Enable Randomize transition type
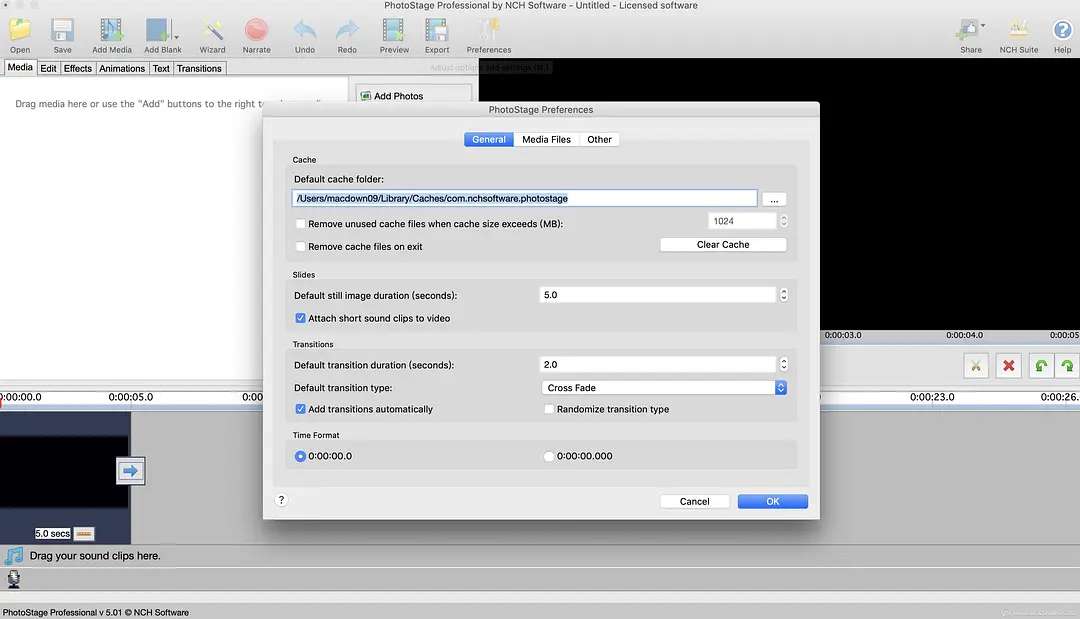 (549, 409)
